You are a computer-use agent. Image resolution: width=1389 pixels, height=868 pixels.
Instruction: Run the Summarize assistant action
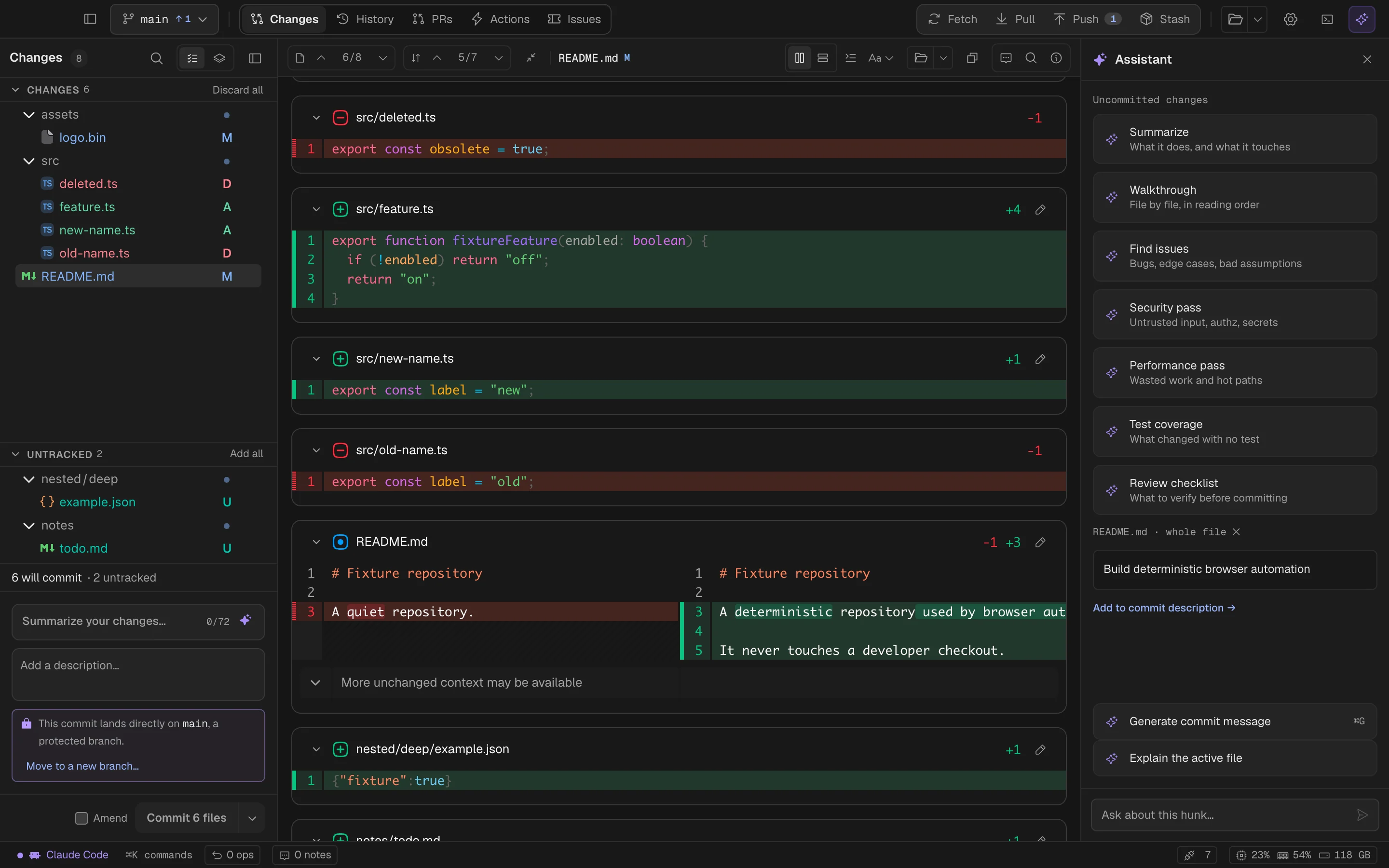click(1235, 139)
